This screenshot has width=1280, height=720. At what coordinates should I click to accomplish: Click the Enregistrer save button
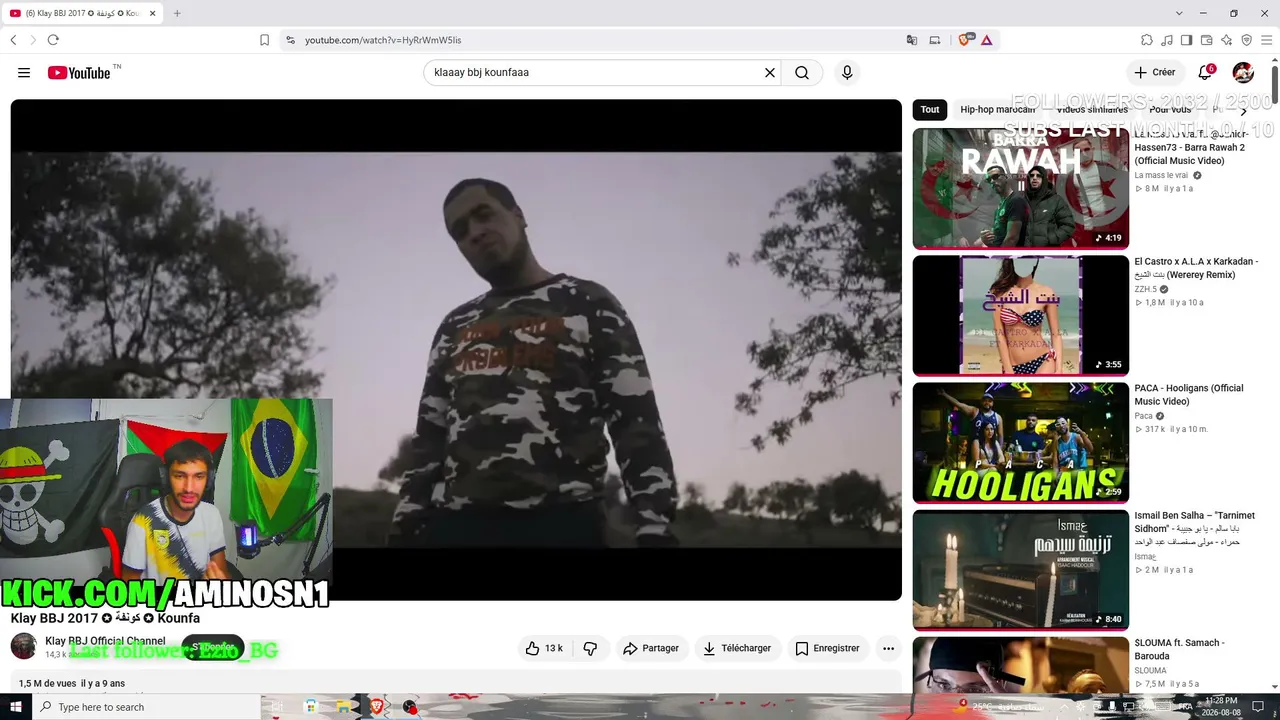[x=827, y=648]
